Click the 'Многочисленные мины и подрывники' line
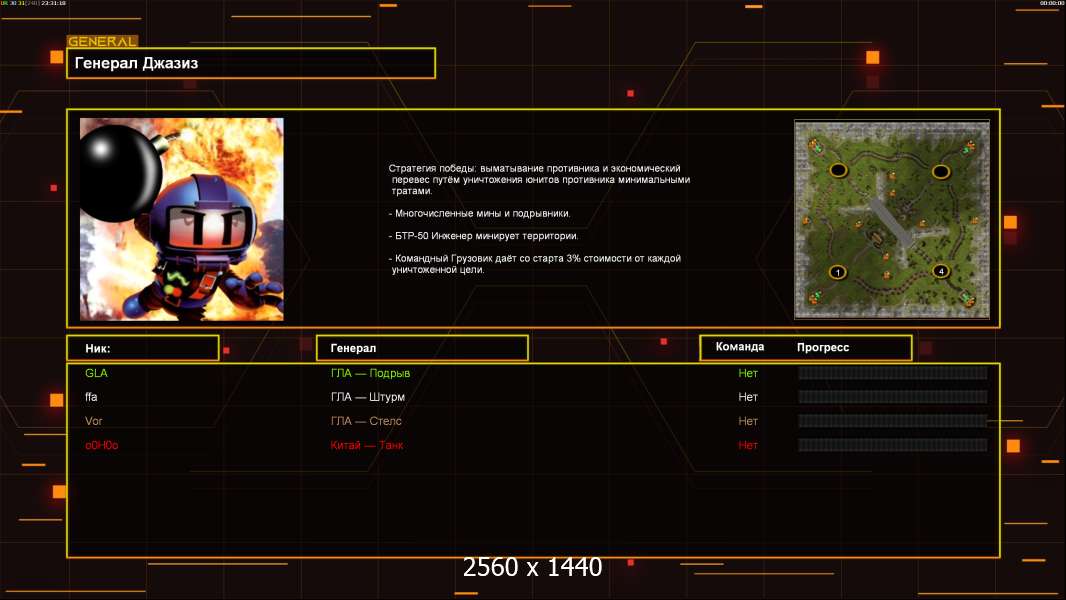Viewport: 1066px width, 600px height. coord(479,213)
